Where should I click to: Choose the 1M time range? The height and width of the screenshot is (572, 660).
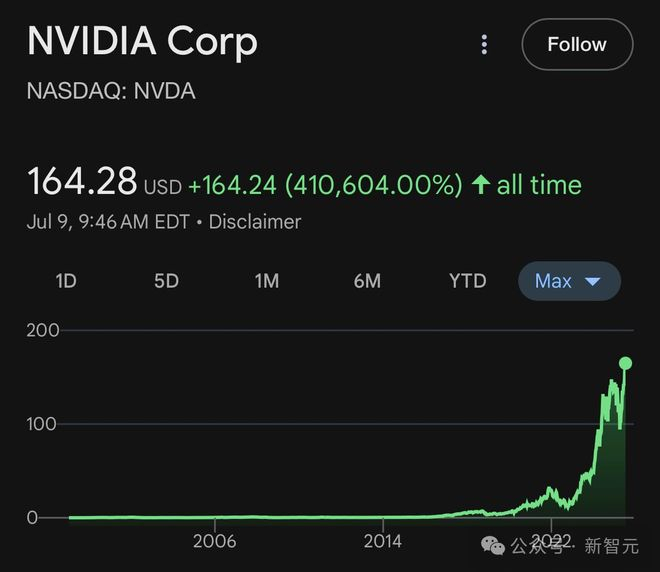(x=266, y=281)
